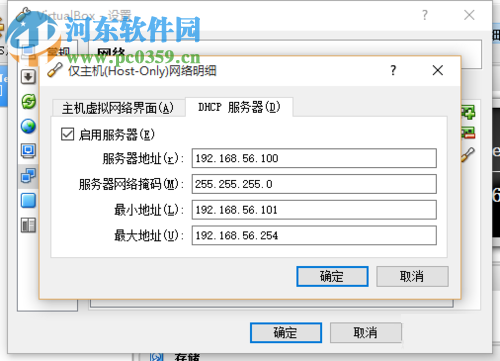Switch to 主机虚拟网络界面(A) tab
This screenshot has height=361, width=500.
click(x=118, y=108)
